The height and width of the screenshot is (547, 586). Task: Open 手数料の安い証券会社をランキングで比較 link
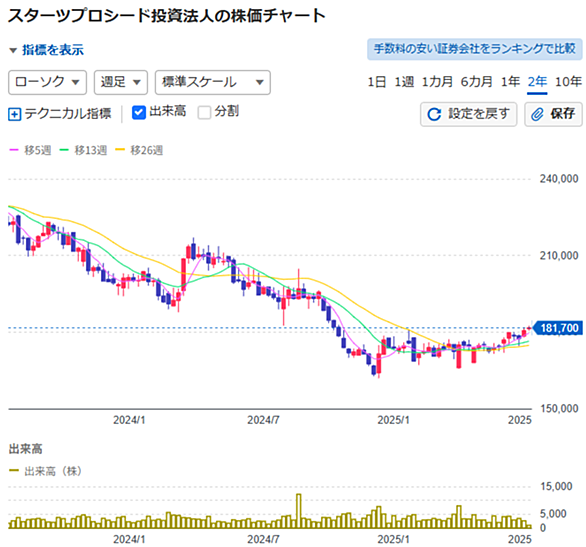click(x=475, y=49)
